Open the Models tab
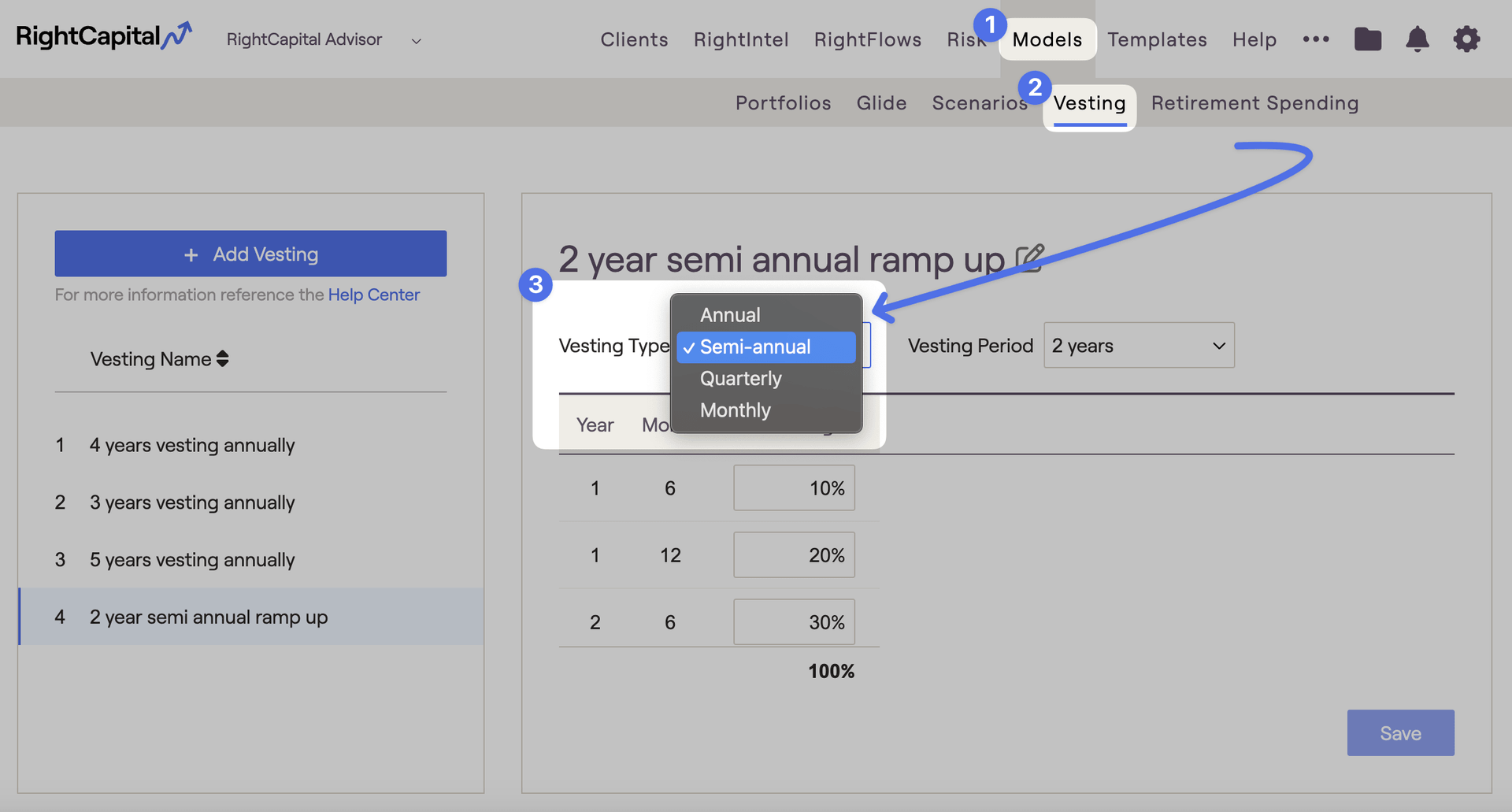 tap(1047, 39)
